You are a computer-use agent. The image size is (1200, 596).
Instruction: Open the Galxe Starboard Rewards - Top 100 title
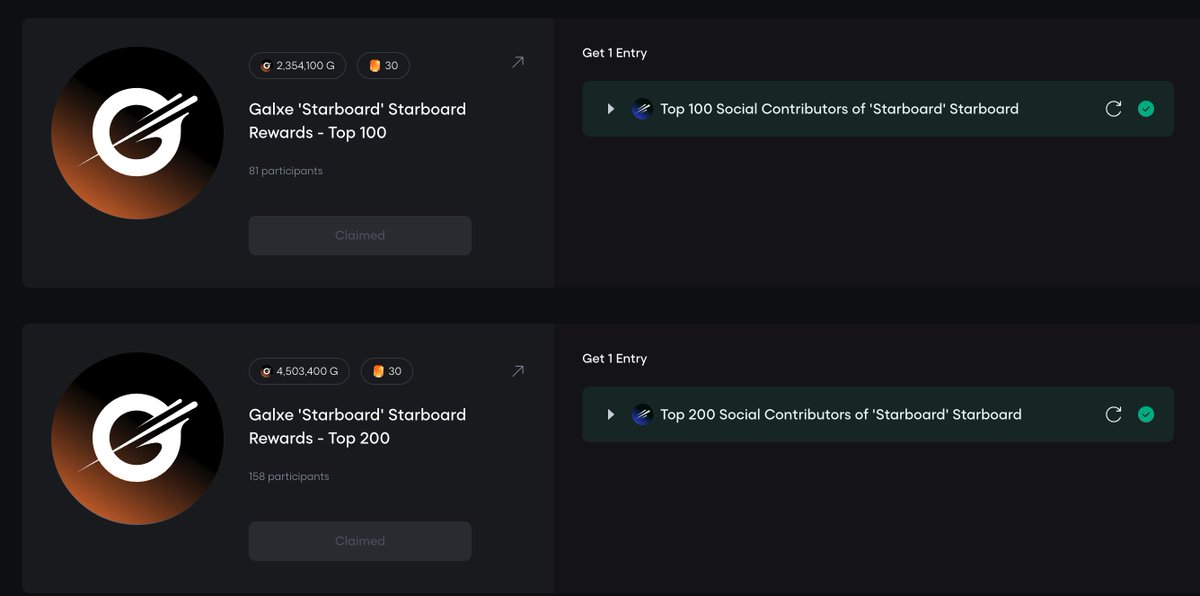357,121
